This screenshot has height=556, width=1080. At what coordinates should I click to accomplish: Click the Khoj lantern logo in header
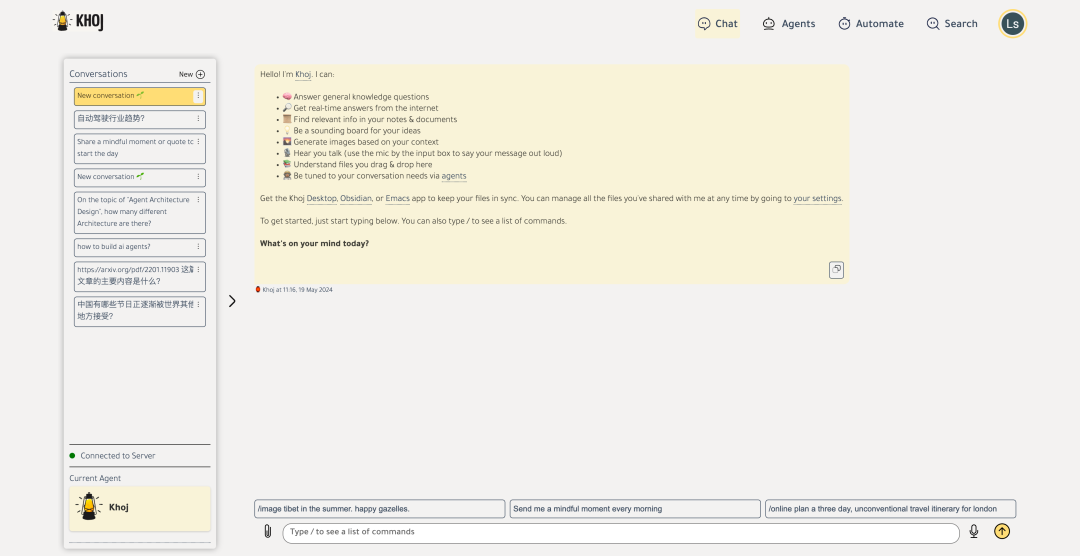click(x=79, y=21)
